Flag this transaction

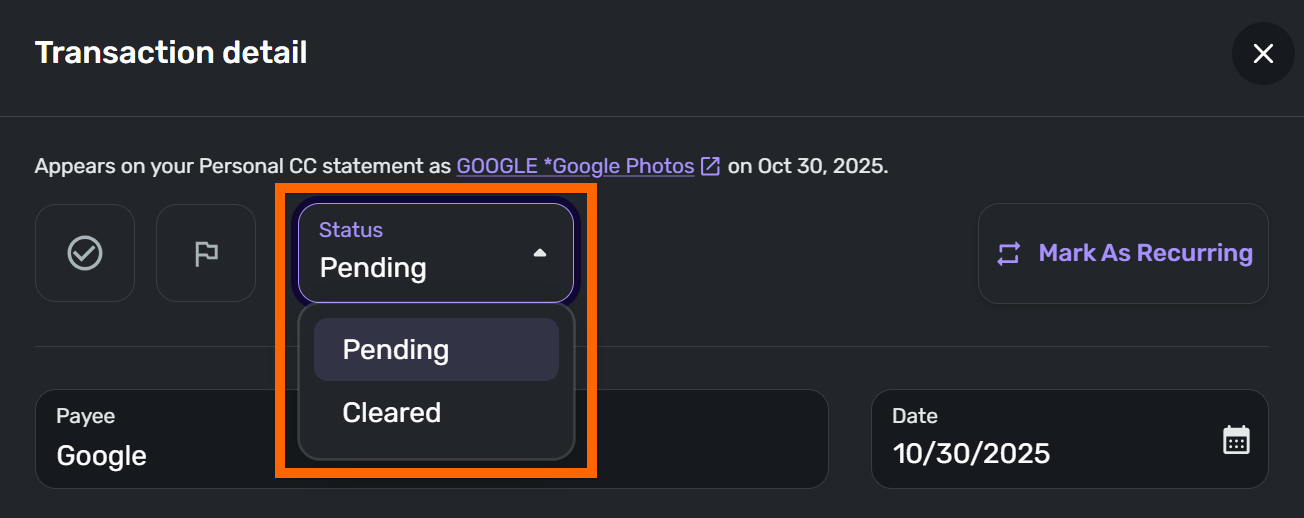(x=206, y=253)
